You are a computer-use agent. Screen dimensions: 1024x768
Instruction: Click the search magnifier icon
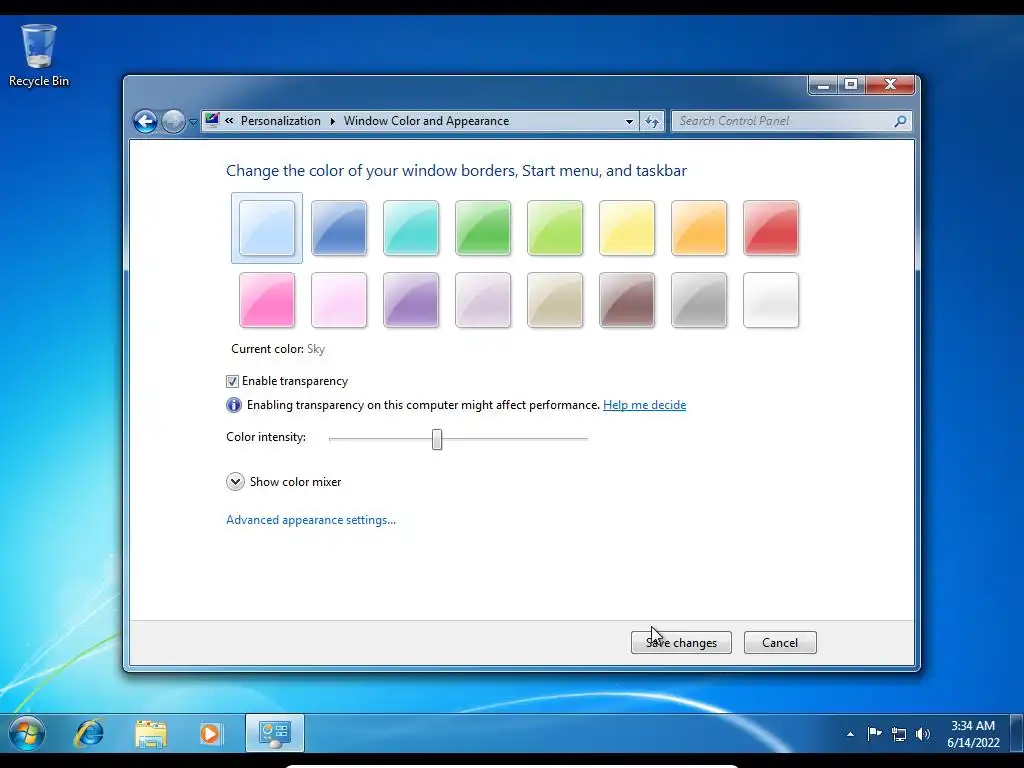point(900,121)
